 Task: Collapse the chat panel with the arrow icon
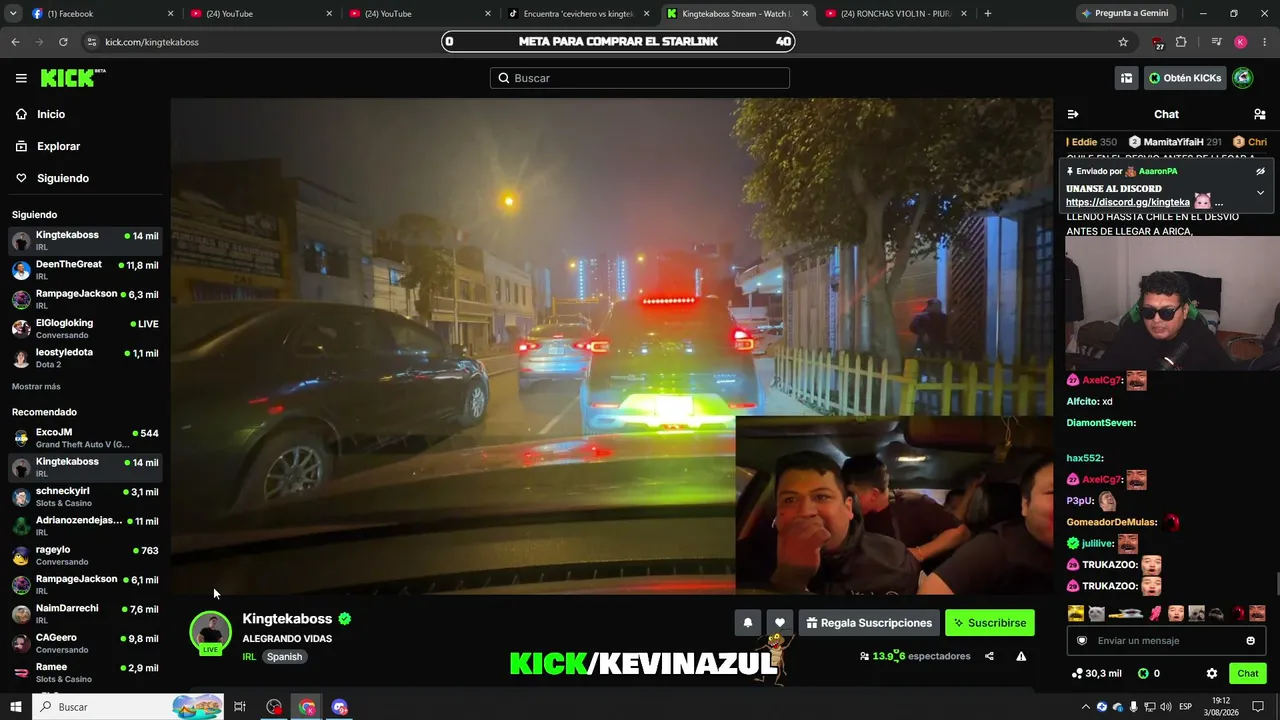[x=1073, y=114]
